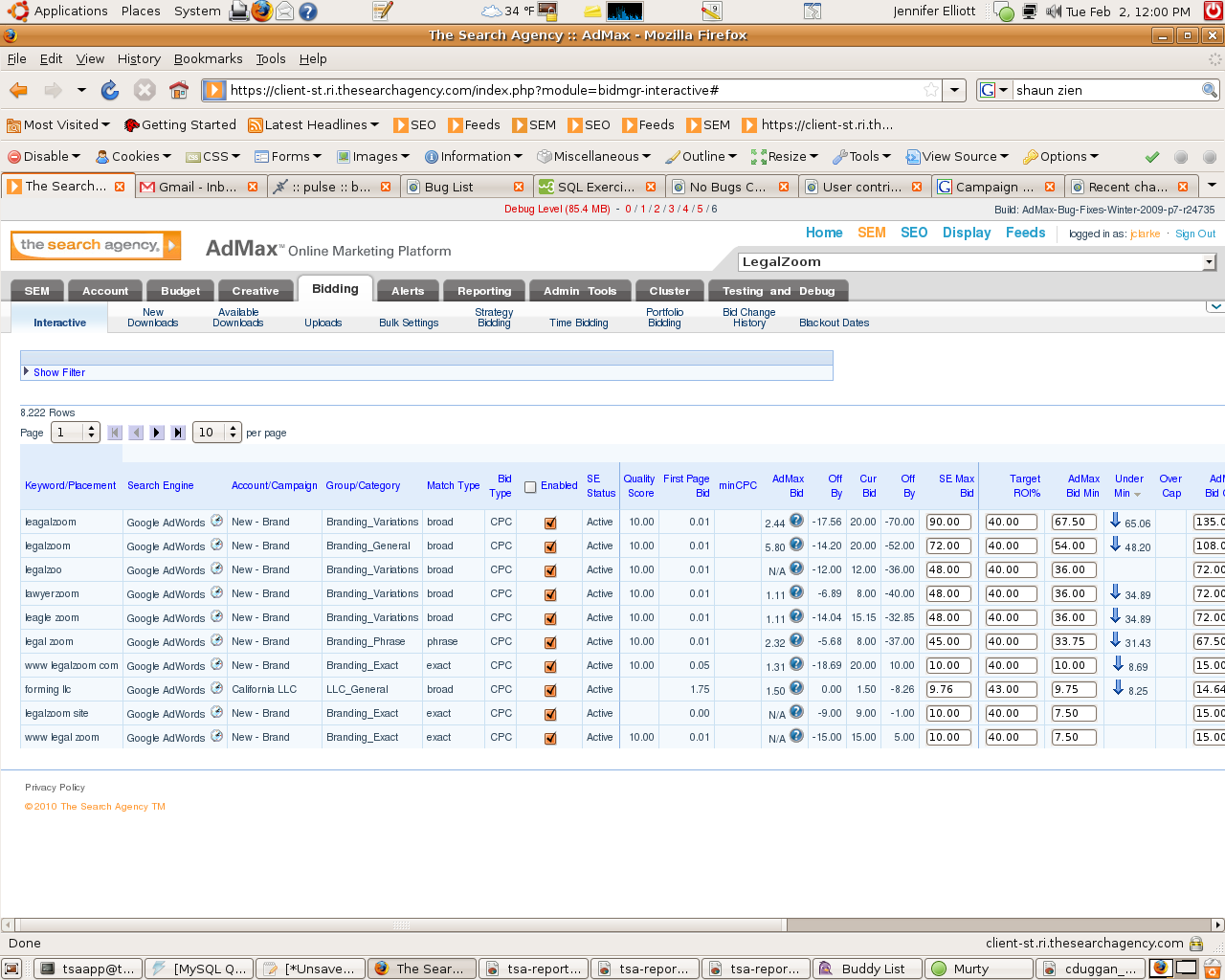
Task: Open the list all tabs dropdown
Action: point(1212,186)
